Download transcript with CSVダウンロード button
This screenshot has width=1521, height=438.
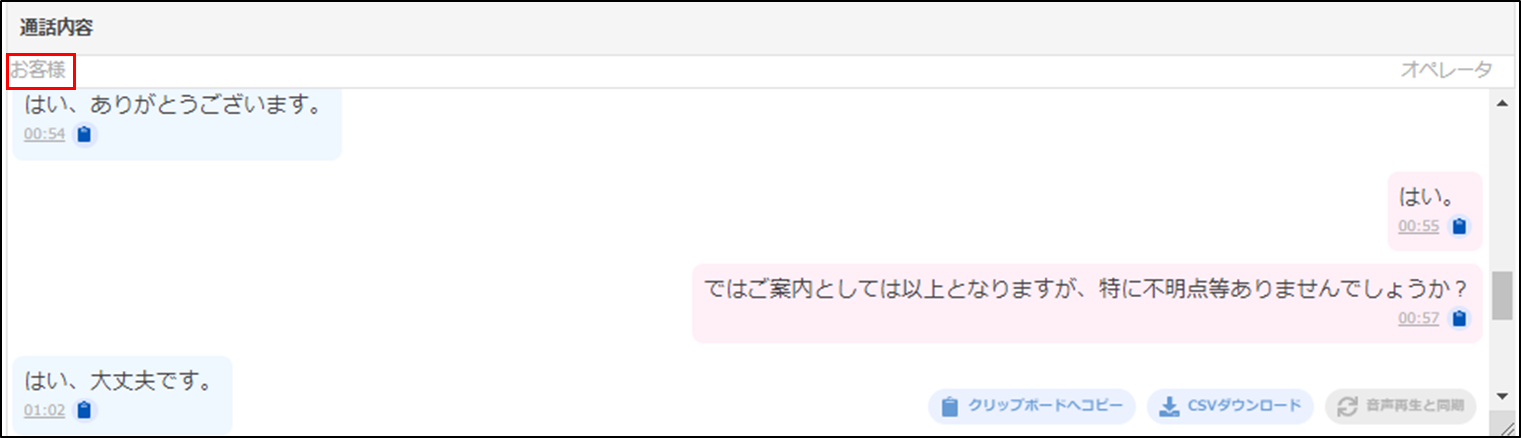[x=1230, y=406]
